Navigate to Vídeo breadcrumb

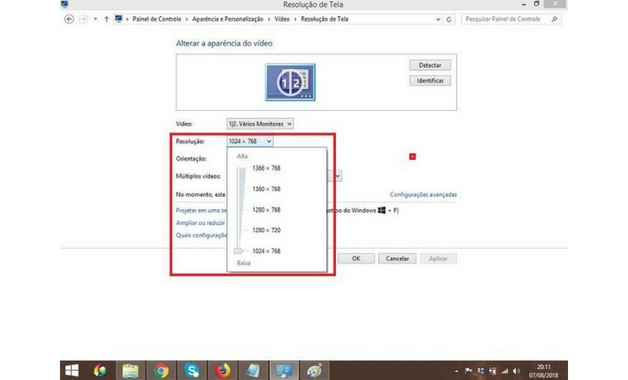[282, 19]
